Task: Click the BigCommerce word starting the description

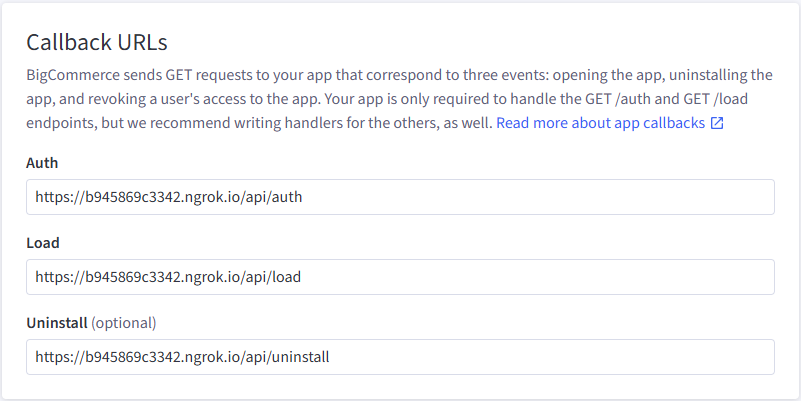Action: click(74, 76)
